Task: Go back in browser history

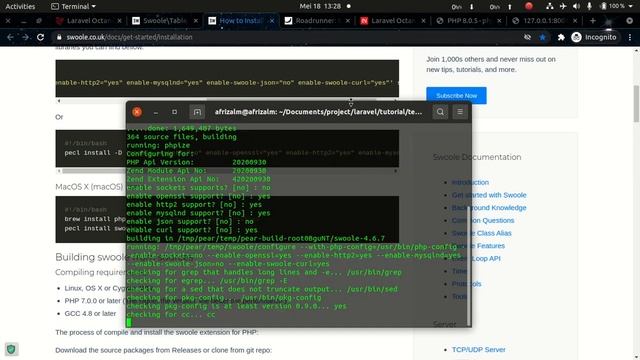Action: (x=10, y=37)
